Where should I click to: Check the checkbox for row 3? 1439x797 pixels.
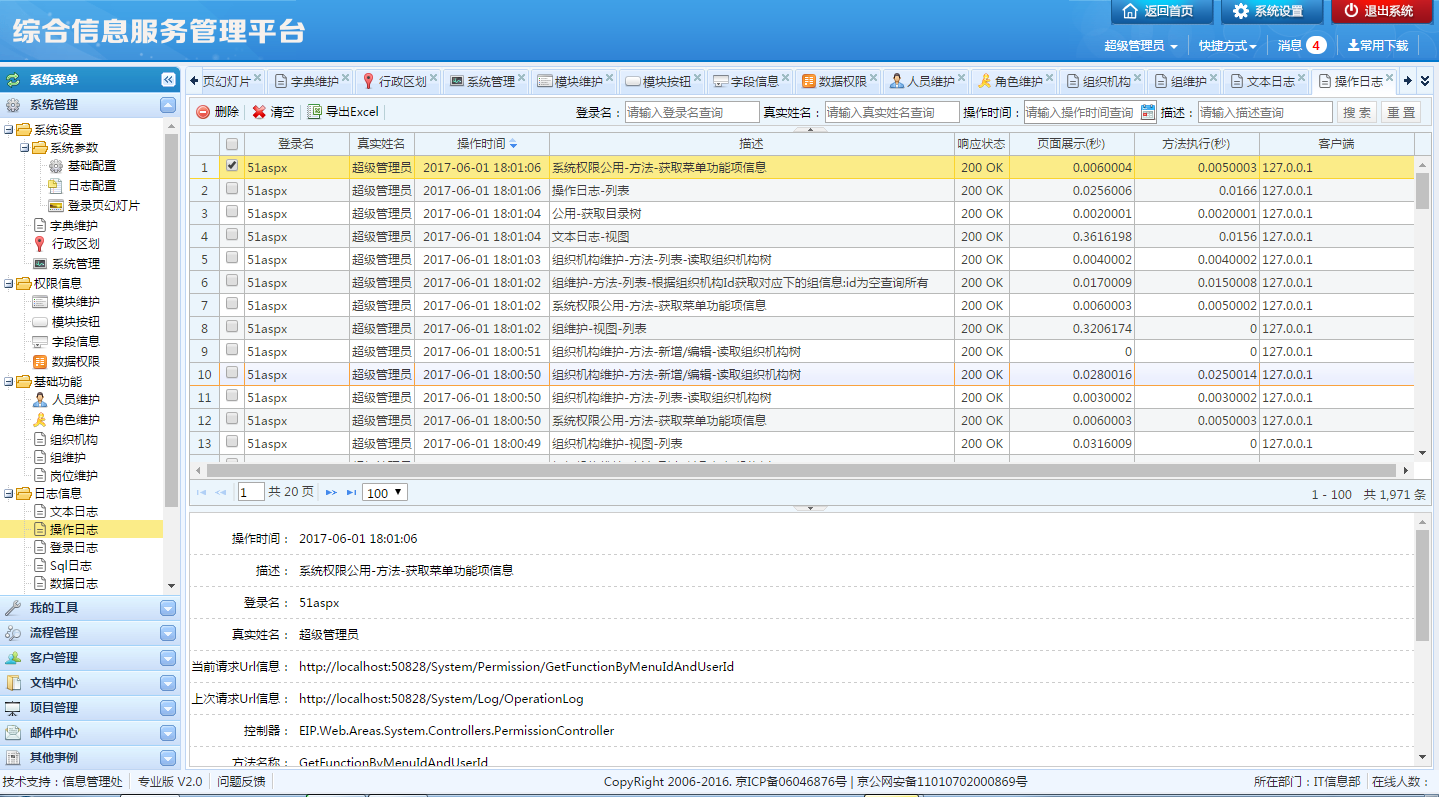click(x=232, y=213)
